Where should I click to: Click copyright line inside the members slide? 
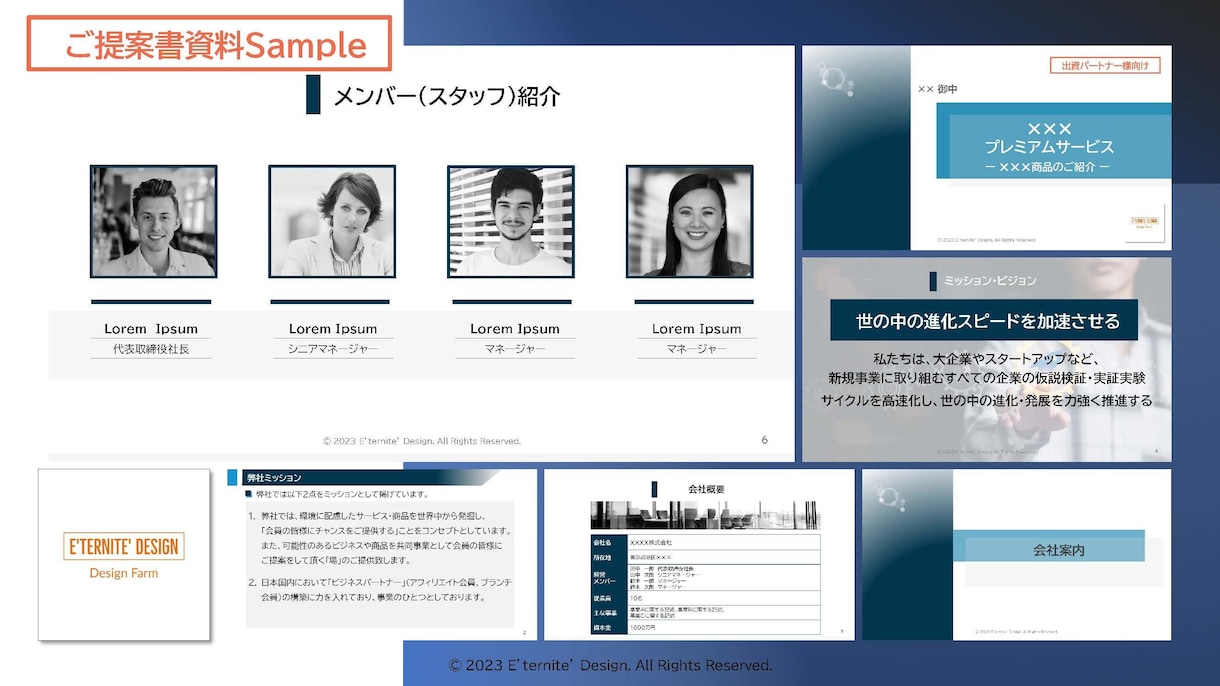click(x=422, y=441)
